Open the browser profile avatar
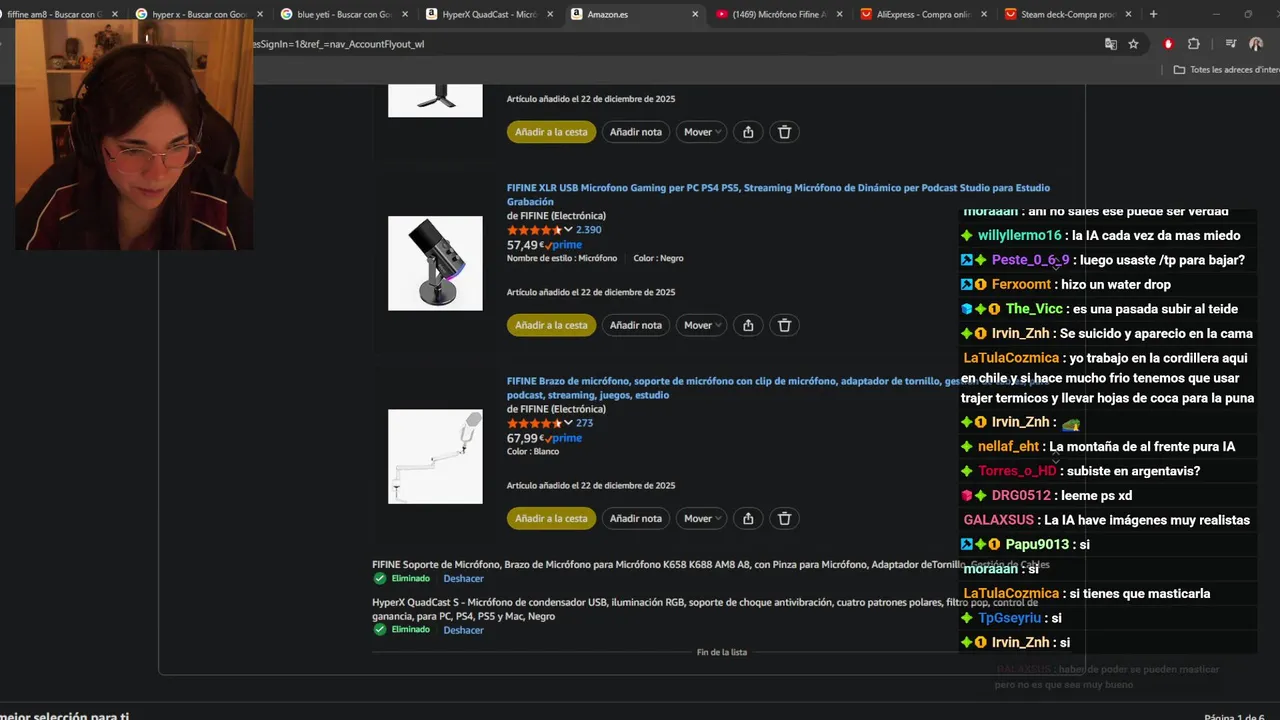1280x720 pixels. point(1256,44)
